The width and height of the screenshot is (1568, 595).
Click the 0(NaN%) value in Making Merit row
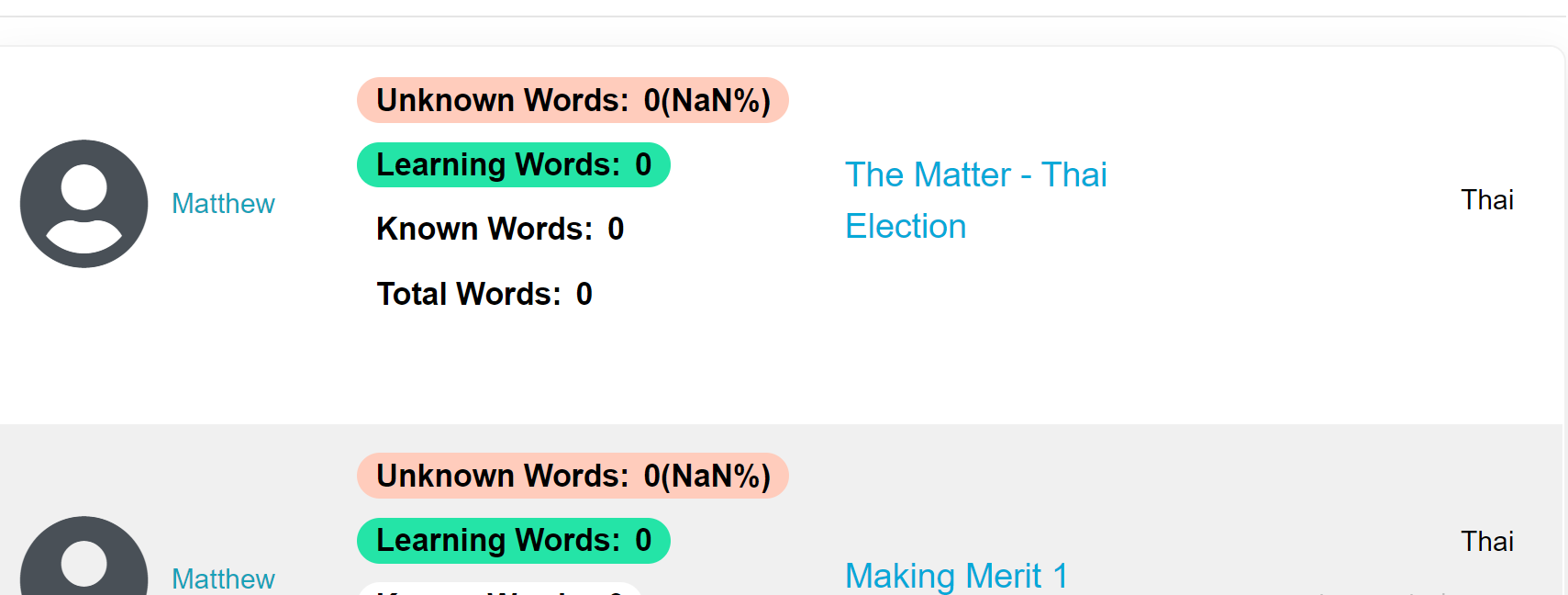pyautogui.click(x=706, y=476)
